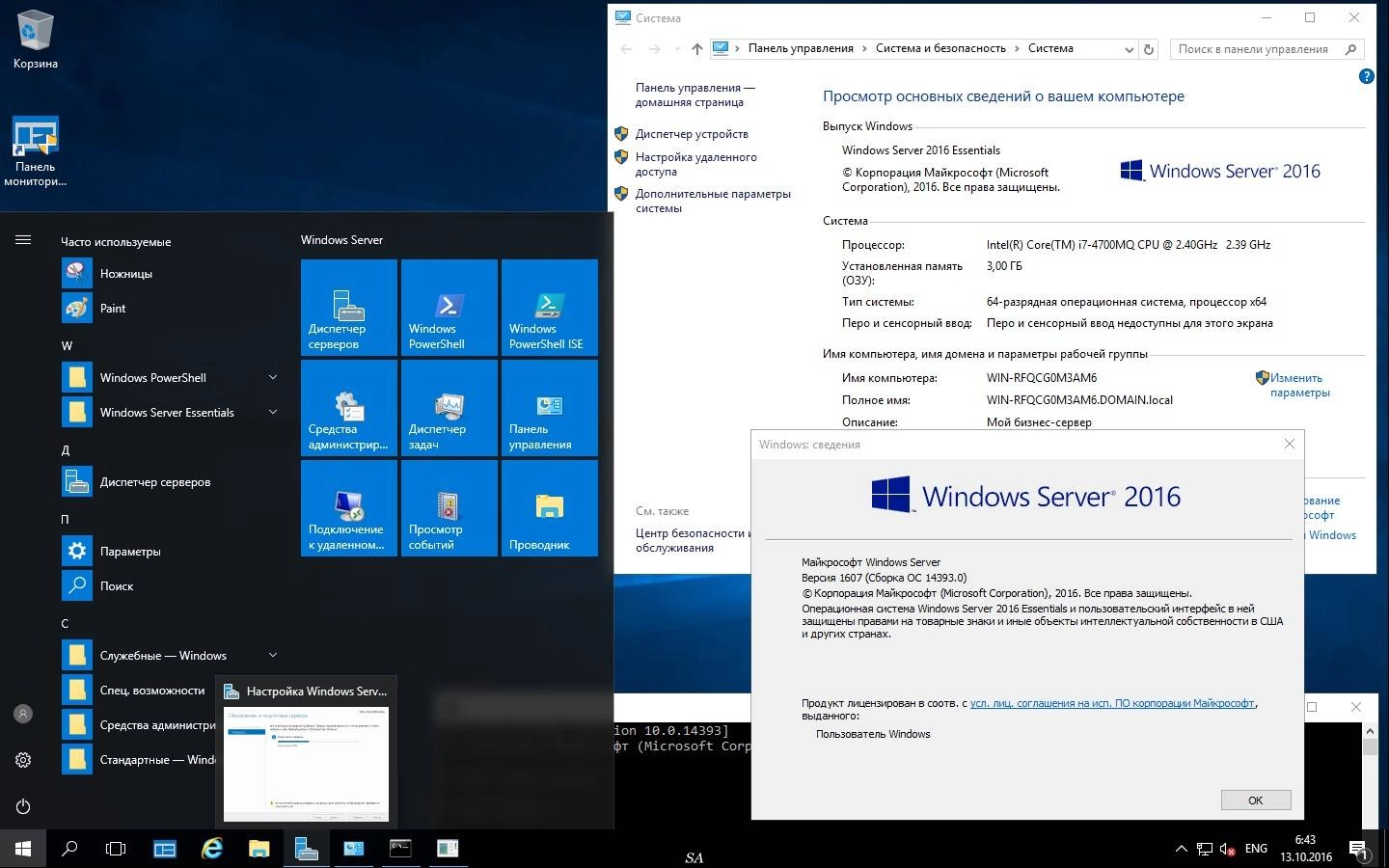
Task: Open the Спец. возможности folder in Start
Action: (x=139, y=691)
